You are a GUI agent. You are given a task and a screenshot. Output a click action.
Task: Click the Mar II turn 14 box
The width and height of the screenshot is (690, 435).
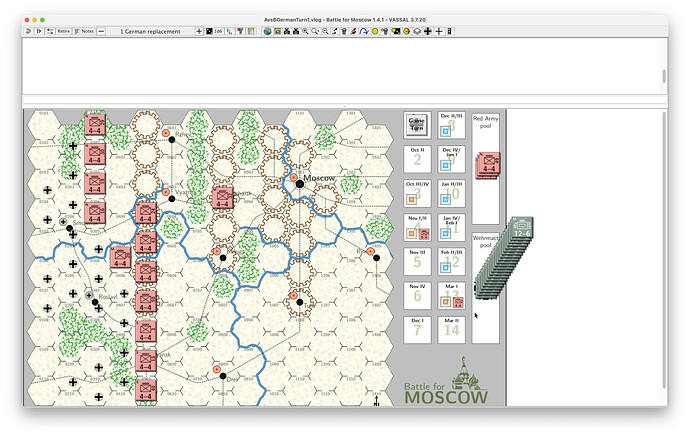pyautogui.click(x=452, y=329)
